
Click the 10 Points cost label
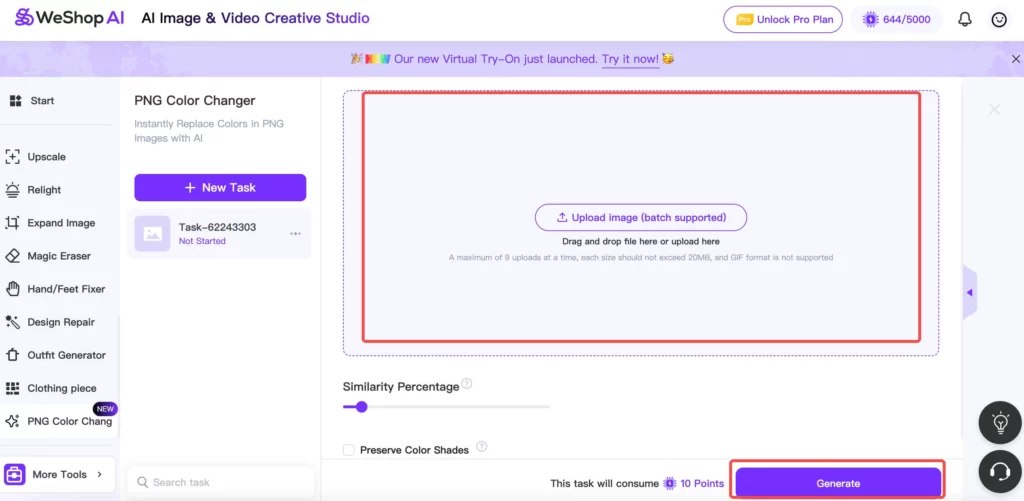pyautogui.click(x=702, y=484)
